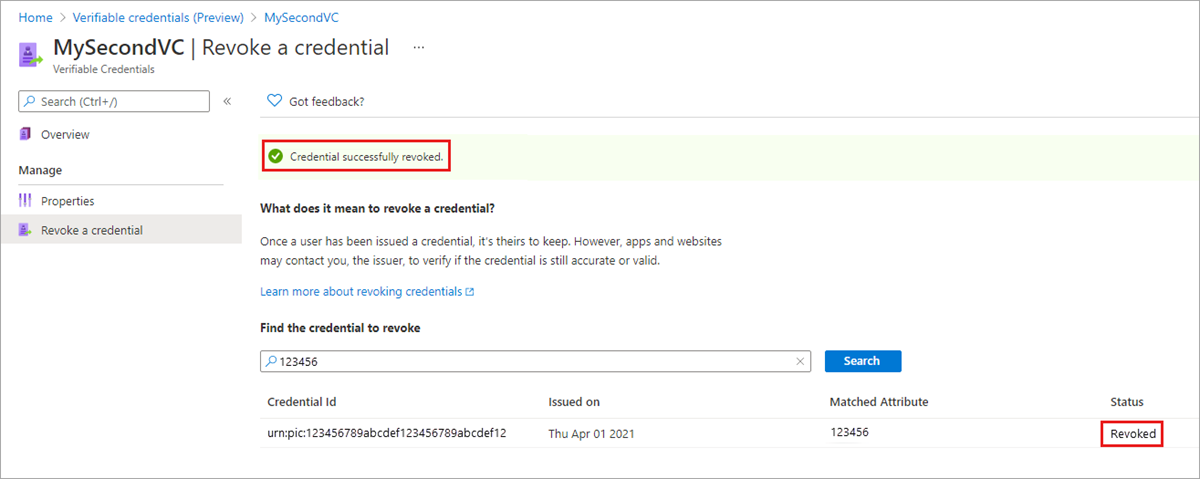Click the Issued on column header

point(574,402)
